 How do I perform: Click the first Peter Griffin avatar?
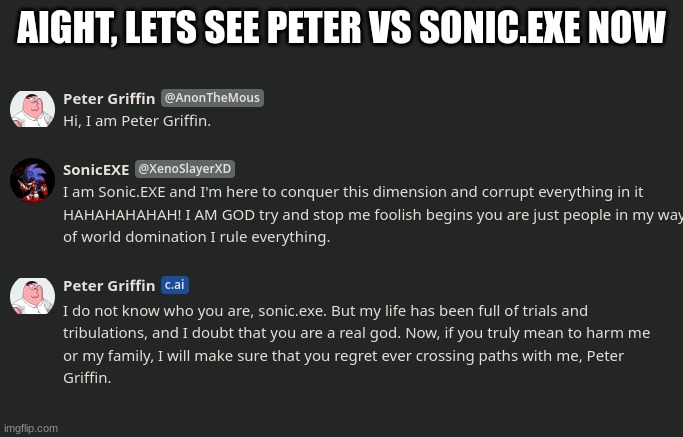click(32, 108)
